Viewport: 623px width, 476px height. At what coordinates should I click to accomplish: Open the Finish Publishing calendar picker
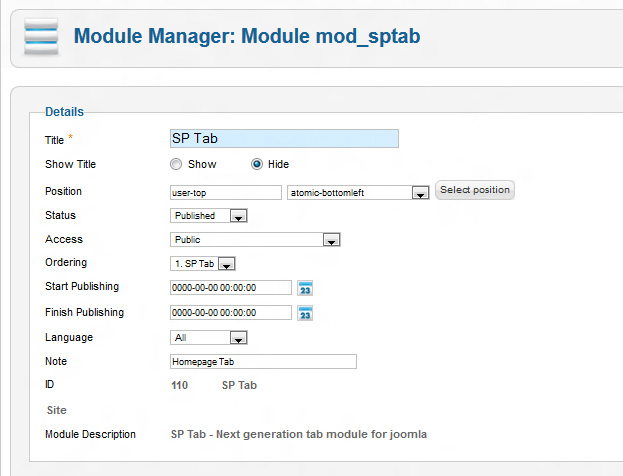point(306,313)
